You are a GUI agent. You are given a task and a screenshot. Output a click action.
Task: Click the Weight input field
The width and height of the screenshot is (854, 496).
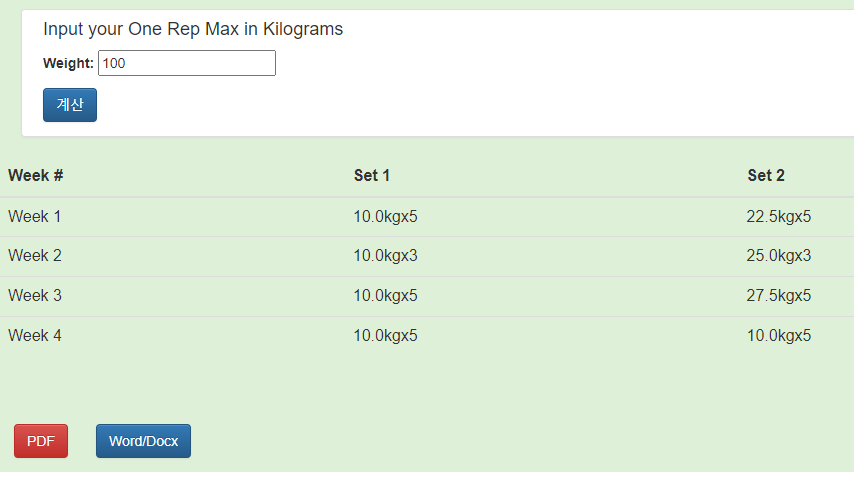tap(186, 63)
